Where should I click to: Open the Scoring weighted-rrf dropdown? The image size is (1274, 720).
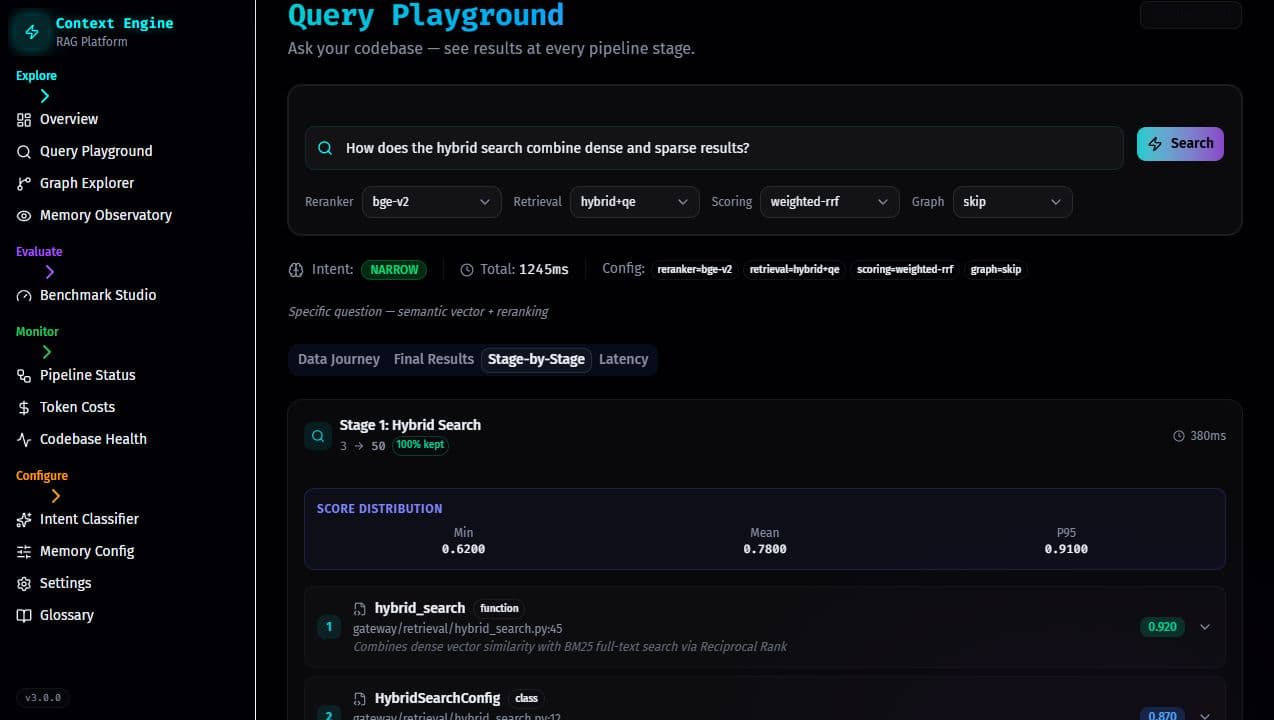tap(830, 202)
